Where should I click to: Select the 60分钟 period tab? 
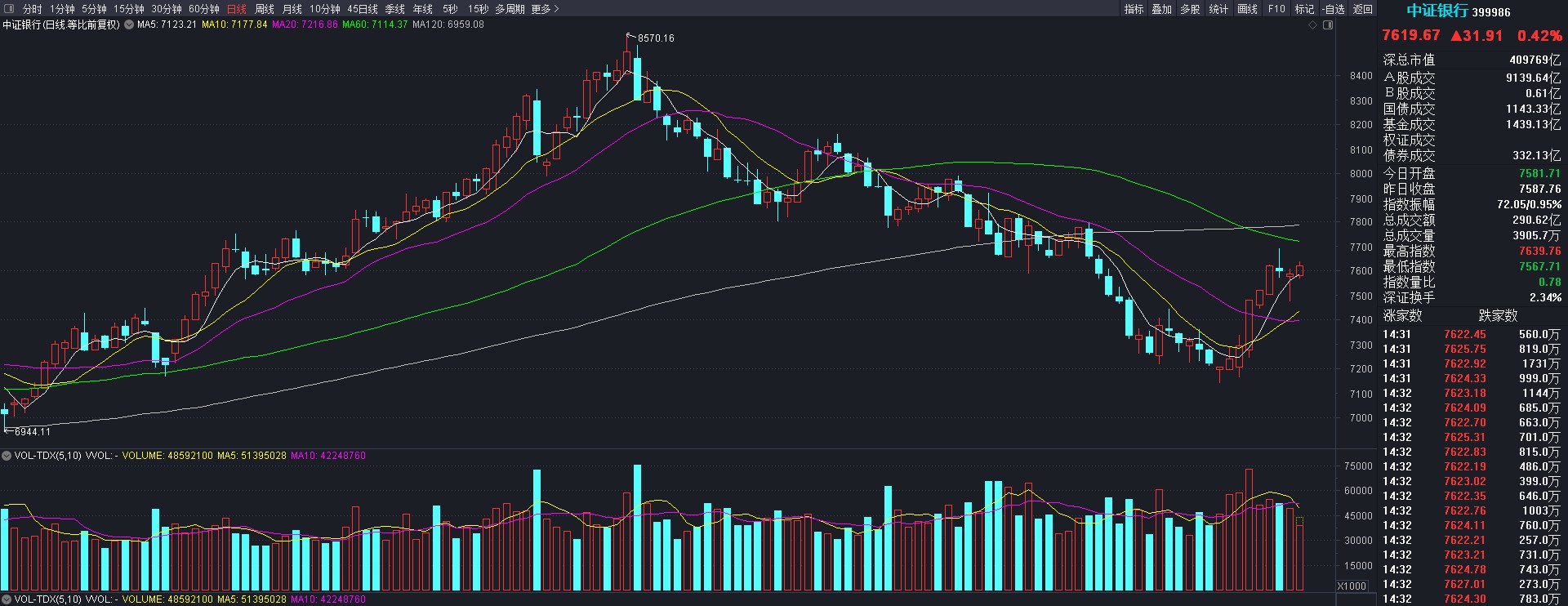point(203,9)
